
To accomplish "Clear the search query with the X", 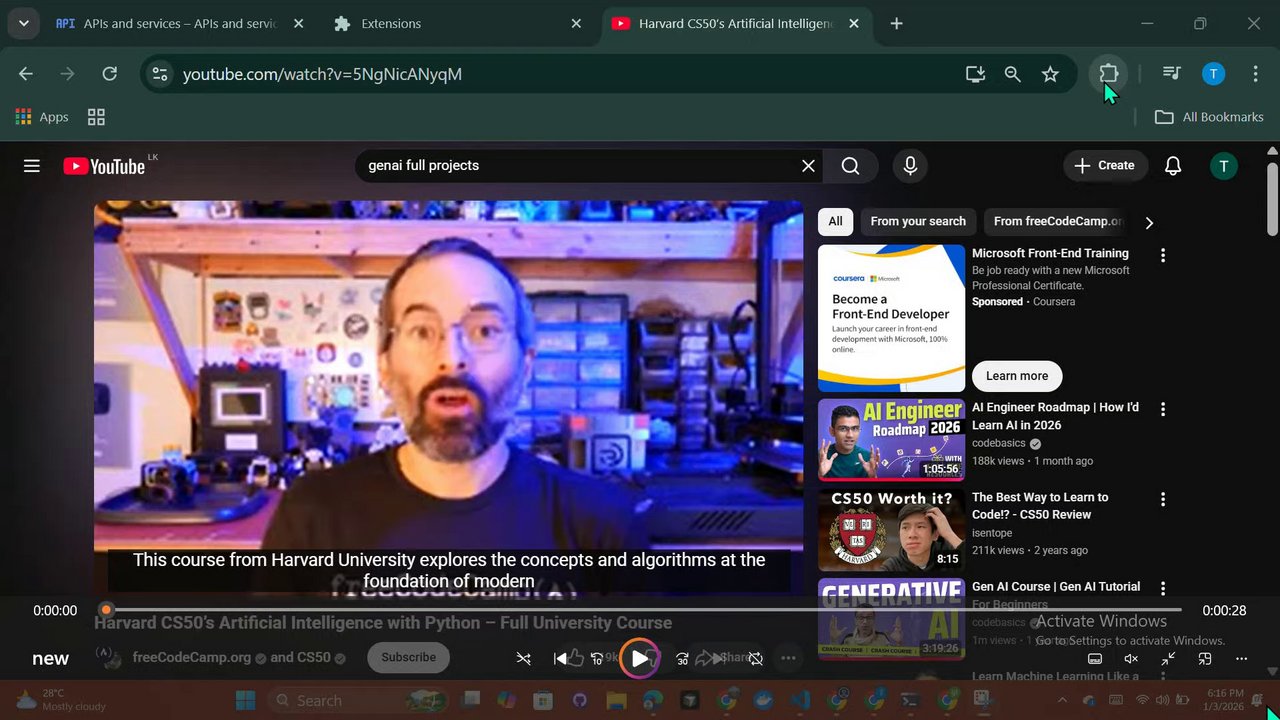I will coord(808,166).
